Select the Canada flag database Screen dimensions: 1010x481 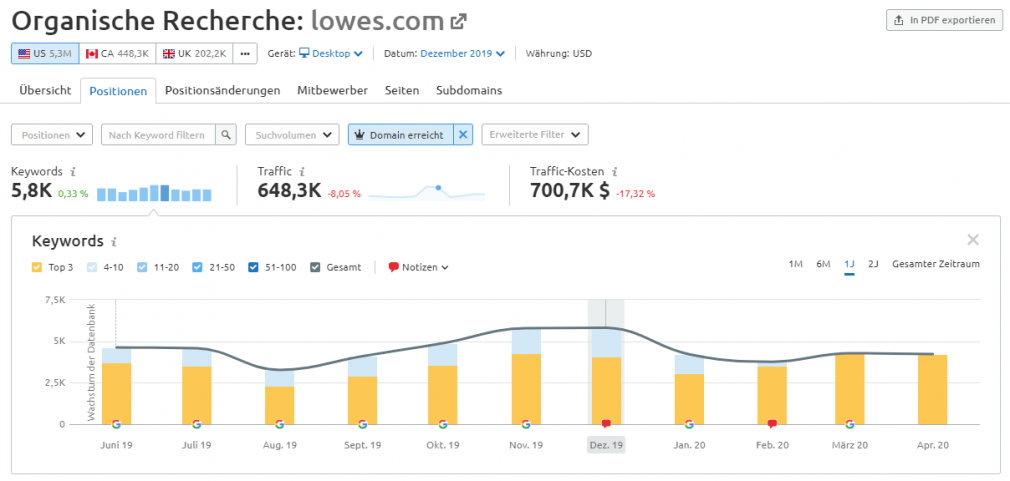pyautogui.click(x=91, y=53)
